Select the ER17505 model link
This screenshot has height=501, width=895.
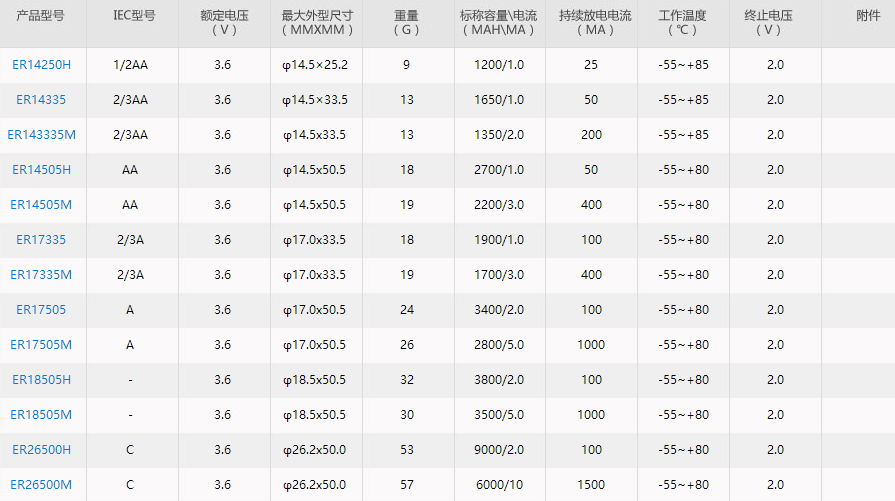coord(42,310)
